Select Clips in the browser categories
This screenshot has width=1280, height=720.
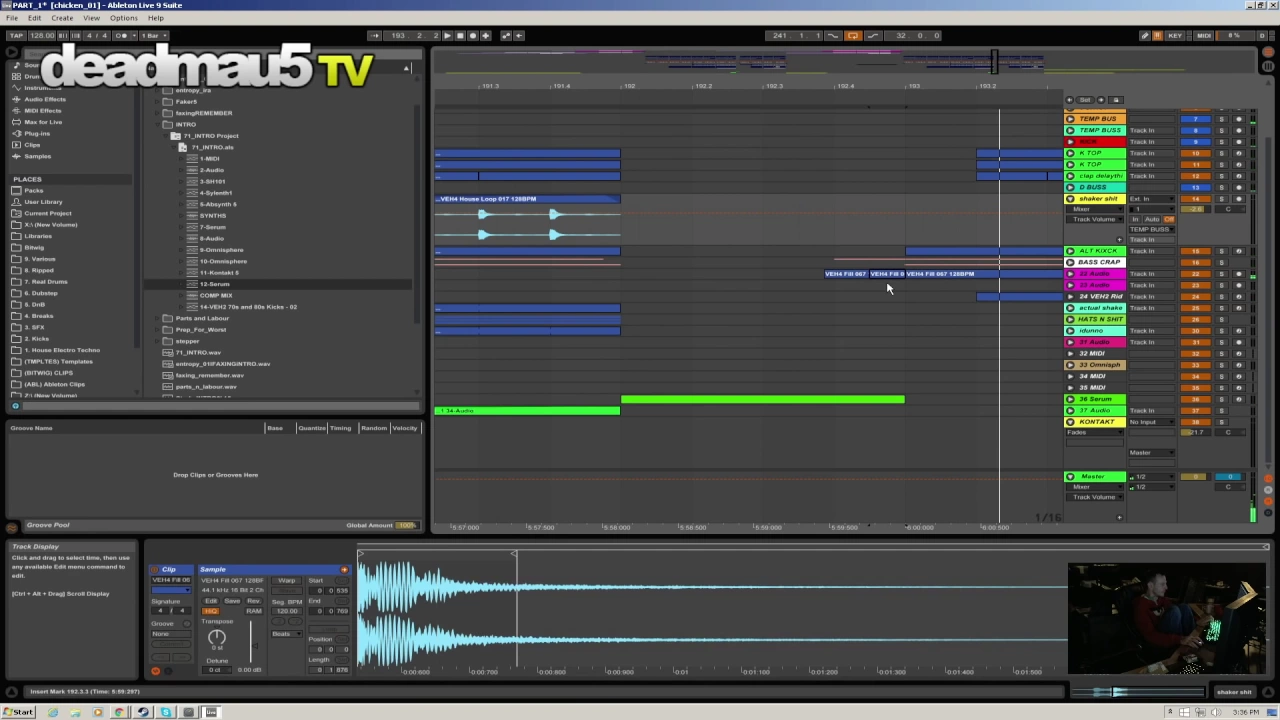coord(32,145)
